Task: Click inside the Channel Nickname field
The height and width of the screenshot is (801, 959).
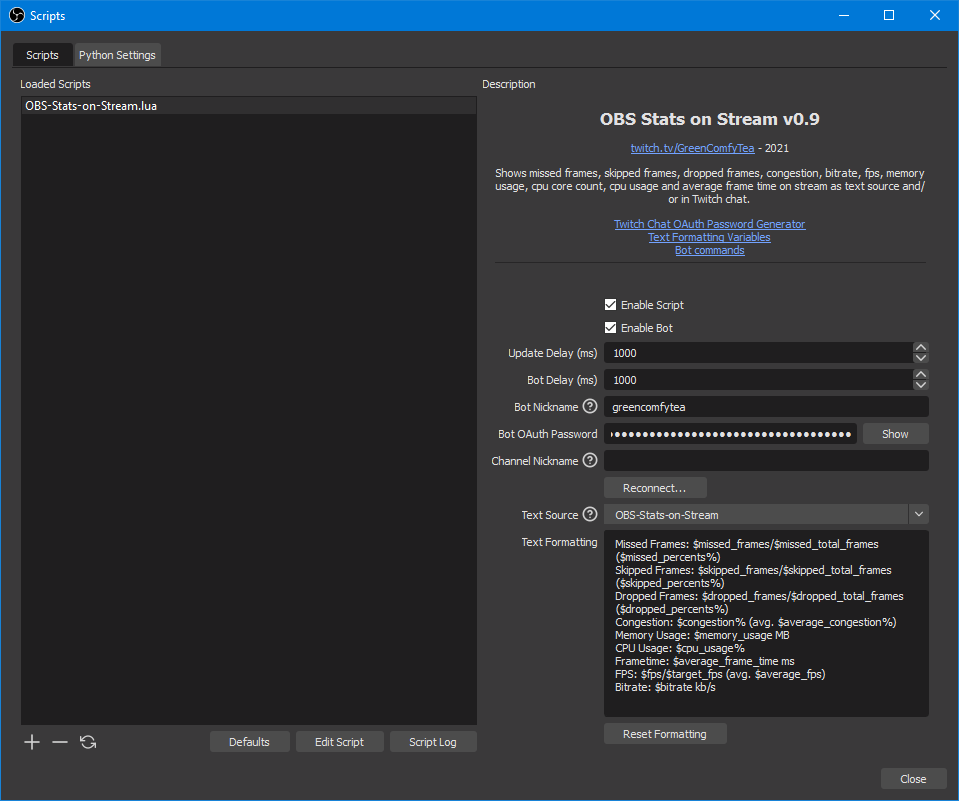Action: pyautogui.click(x=766, y=460)
